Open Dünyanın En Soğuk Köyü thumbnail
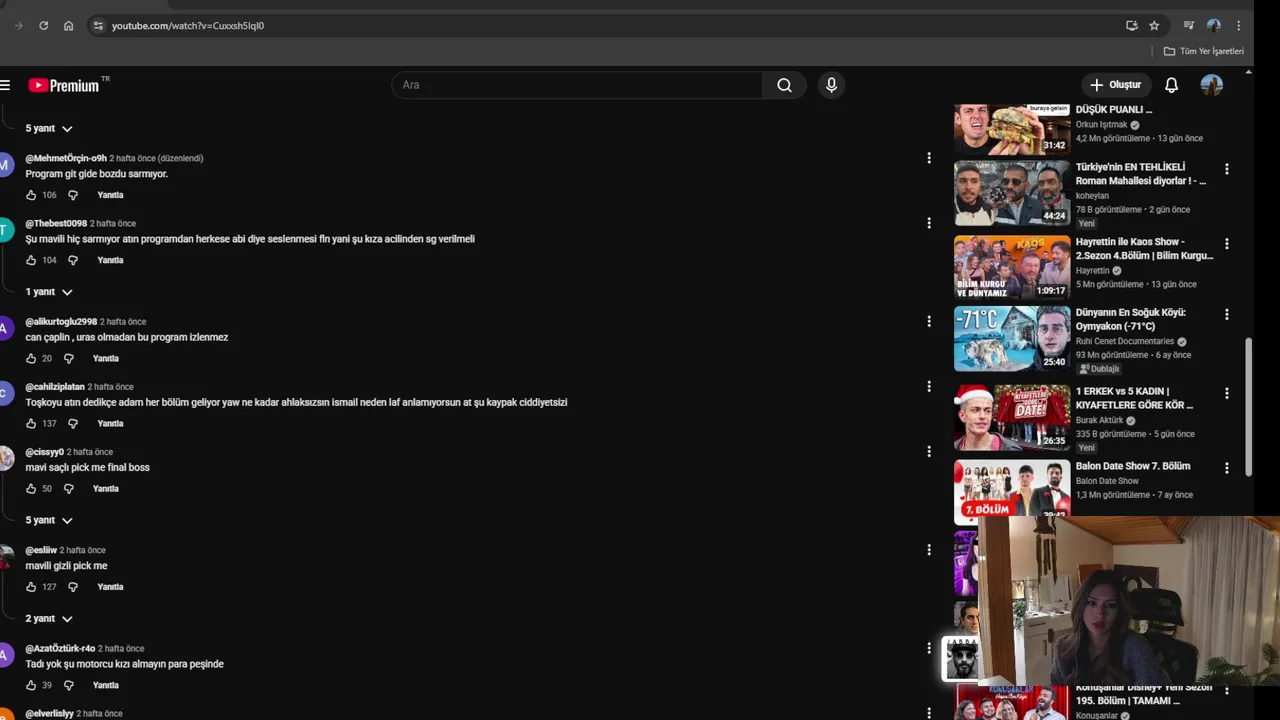This screenshot has height=720, width=1280. (1012, 338)
